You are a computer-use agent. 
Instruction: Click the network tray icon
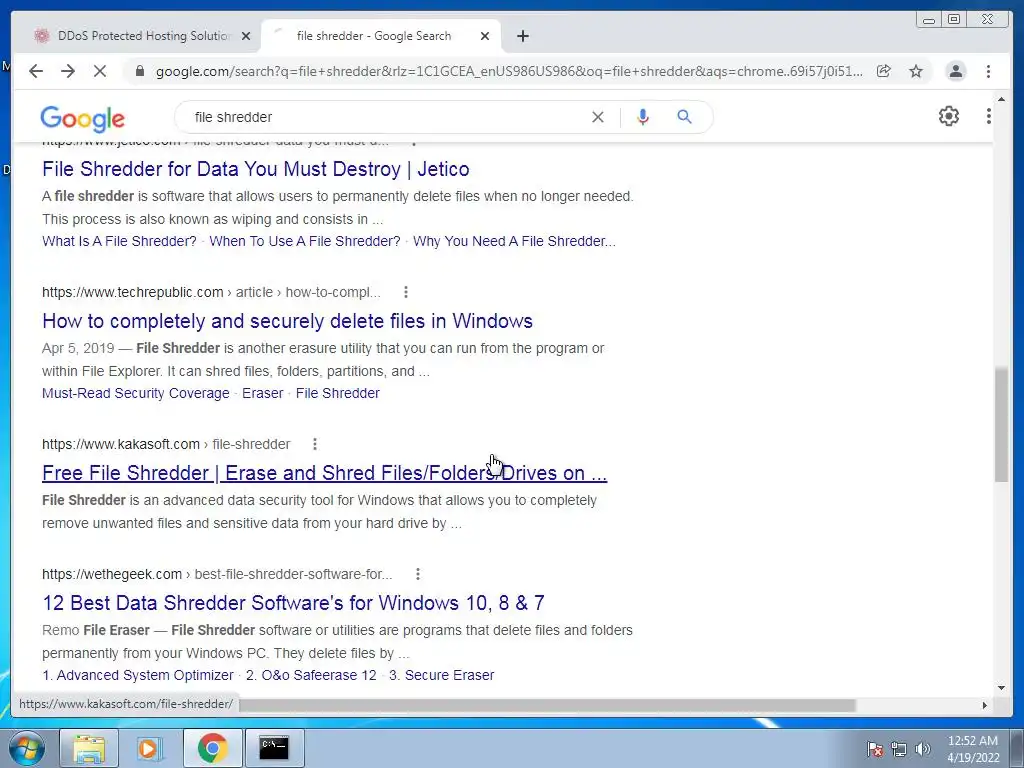click(x=899, y=749)
